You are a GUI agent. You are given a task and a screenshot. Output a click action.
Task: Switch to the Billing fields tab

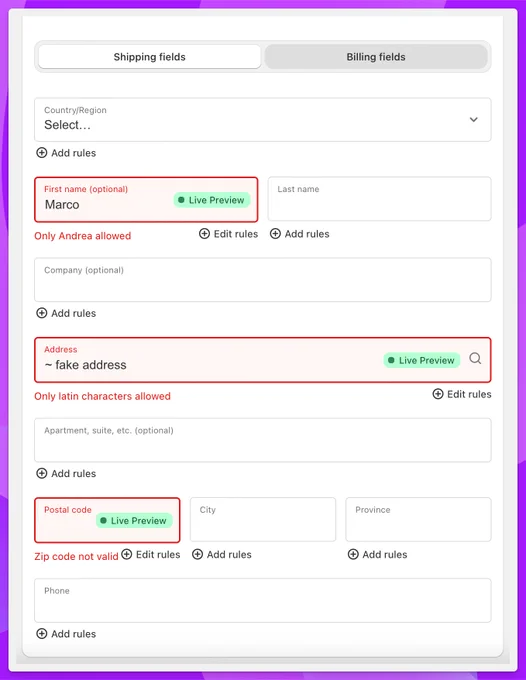point(376,57)
